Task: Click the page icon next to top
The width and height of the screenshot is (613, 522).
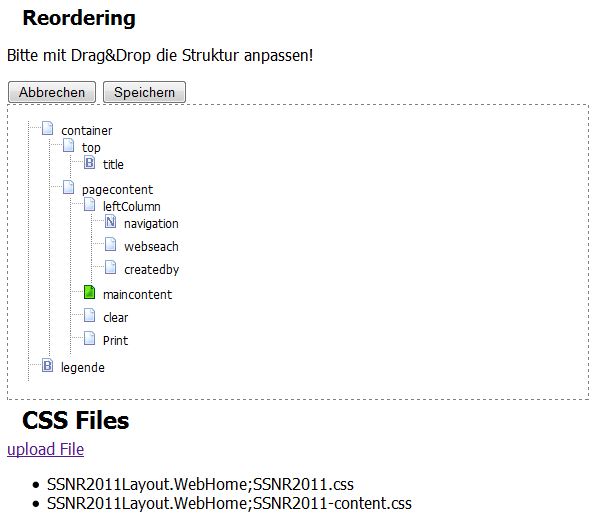Action: (69, 146)
